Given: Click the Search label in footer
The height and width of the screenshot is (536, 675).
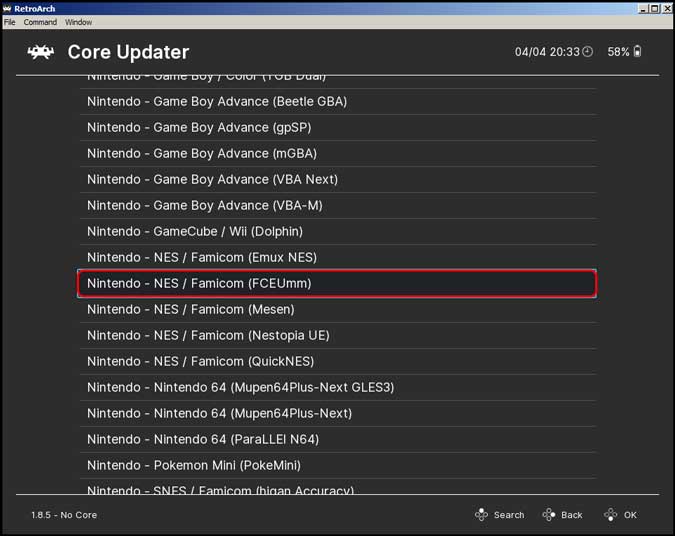Looking at the screenshot, I should click(509, 515).
